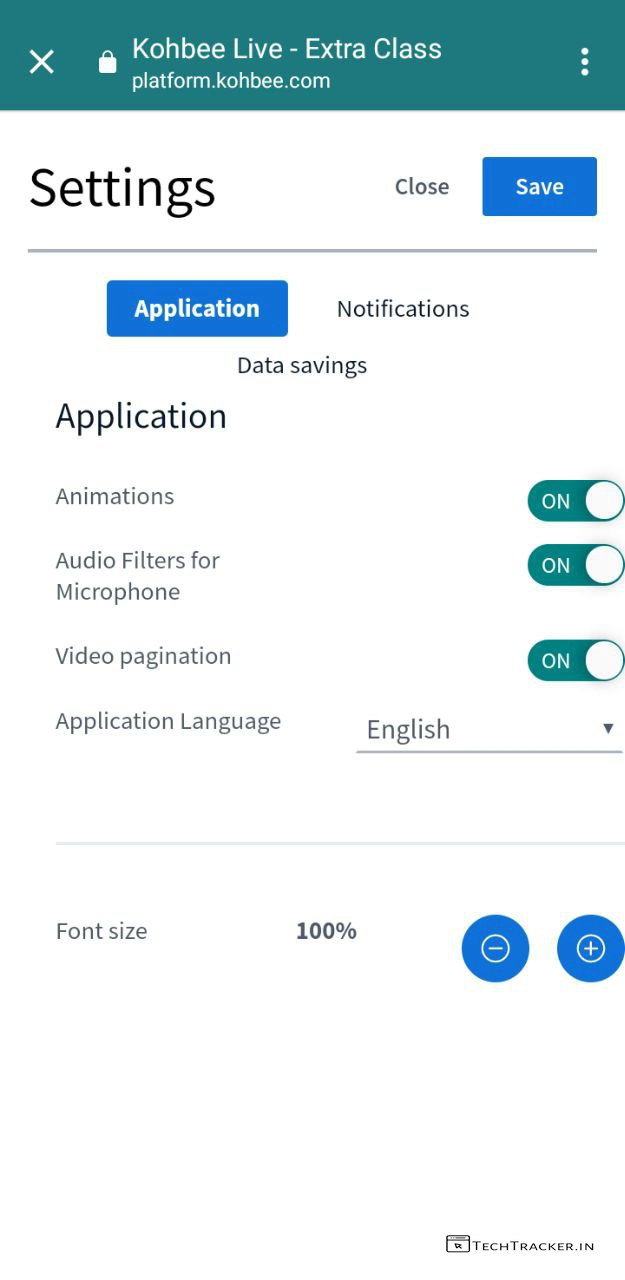
Task: Open the Application Language dropdown
Action: tap(488, 730)
